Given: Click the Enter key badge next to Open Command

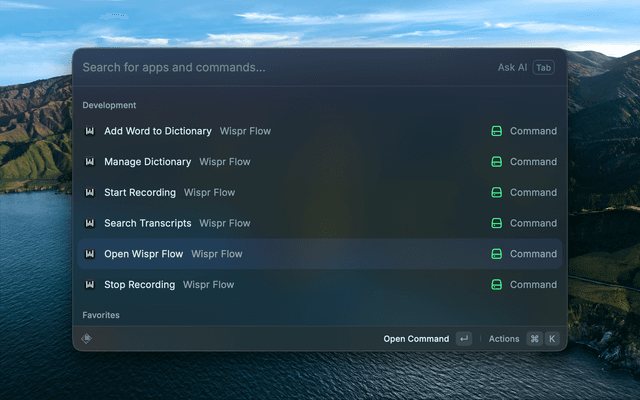Looking at the screenshot, I should point(464,339).
